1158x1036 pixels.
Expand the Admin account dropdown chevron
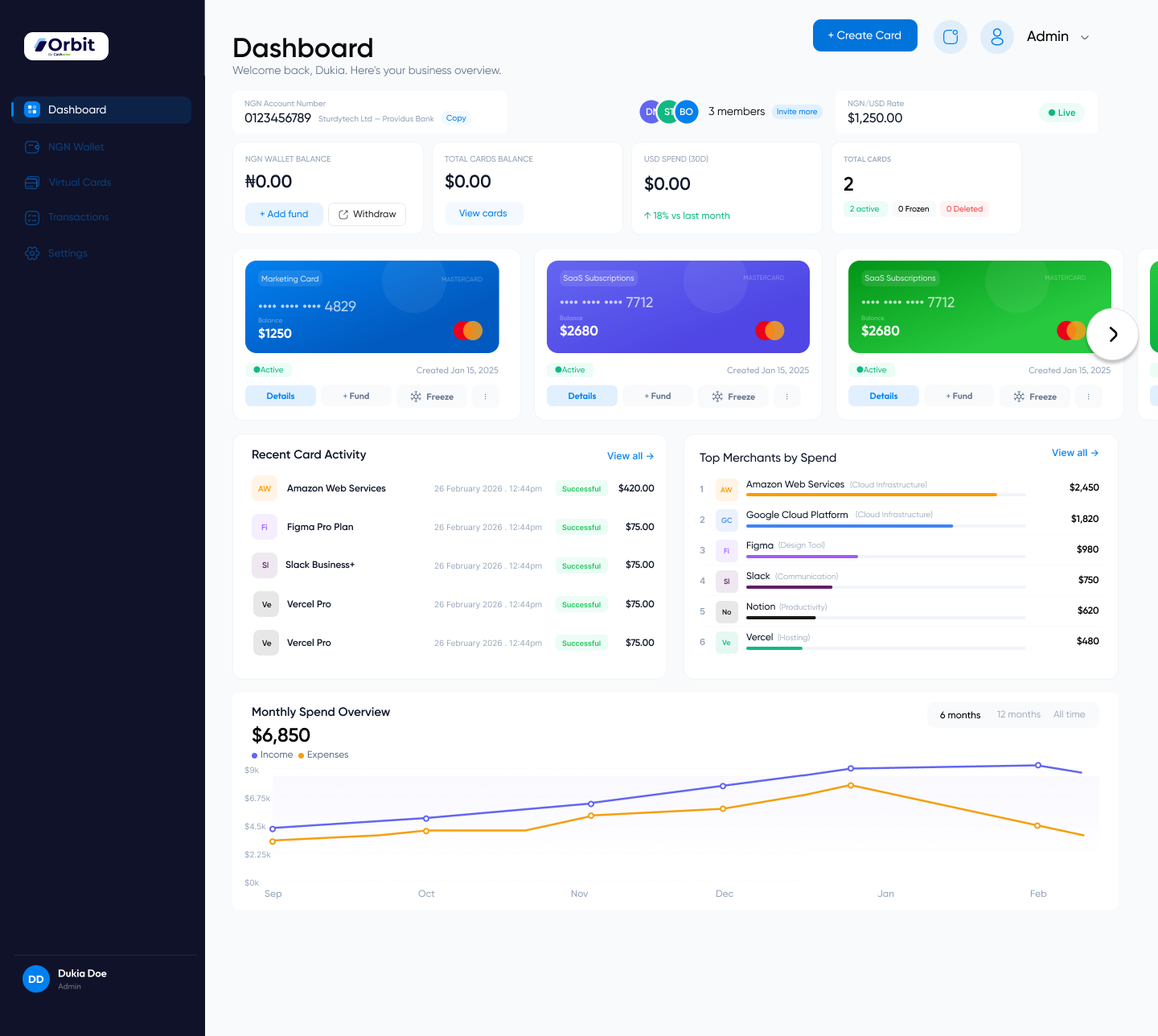click(1085, 38)
